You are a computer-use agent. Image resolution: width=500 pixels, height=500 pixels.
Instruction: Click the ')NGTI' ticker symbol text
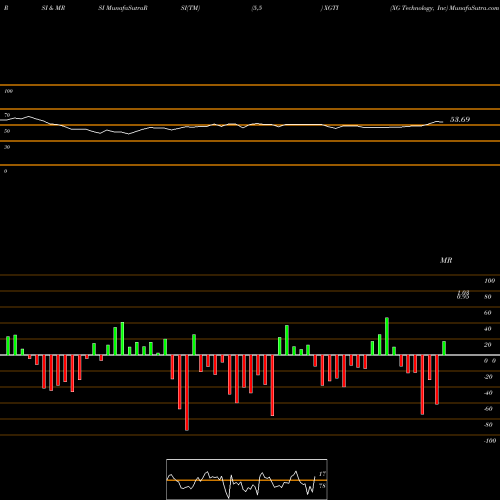330,8
